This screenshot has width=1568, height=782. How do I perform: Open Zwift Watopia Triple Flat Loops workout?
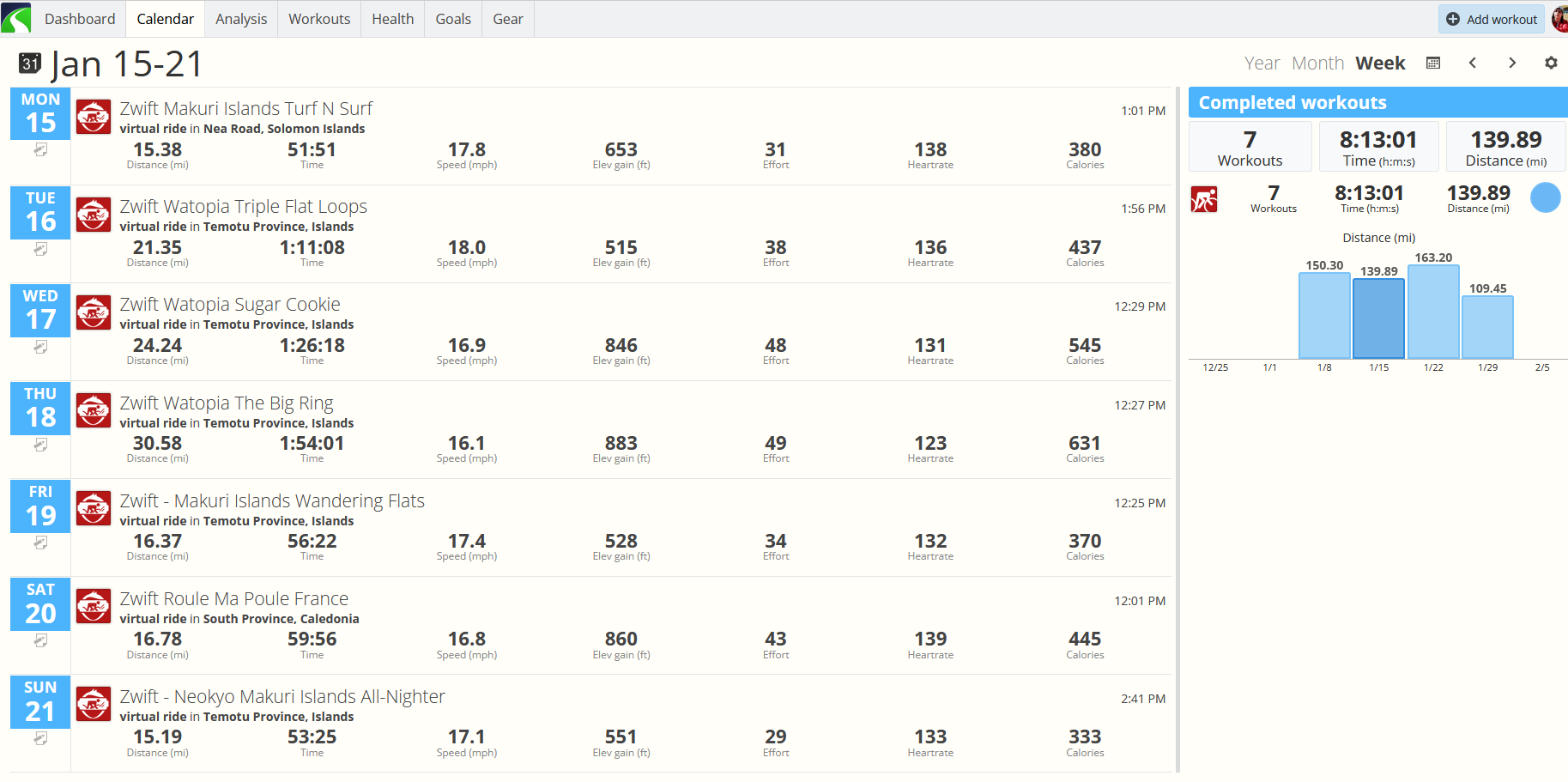[244, 206]
